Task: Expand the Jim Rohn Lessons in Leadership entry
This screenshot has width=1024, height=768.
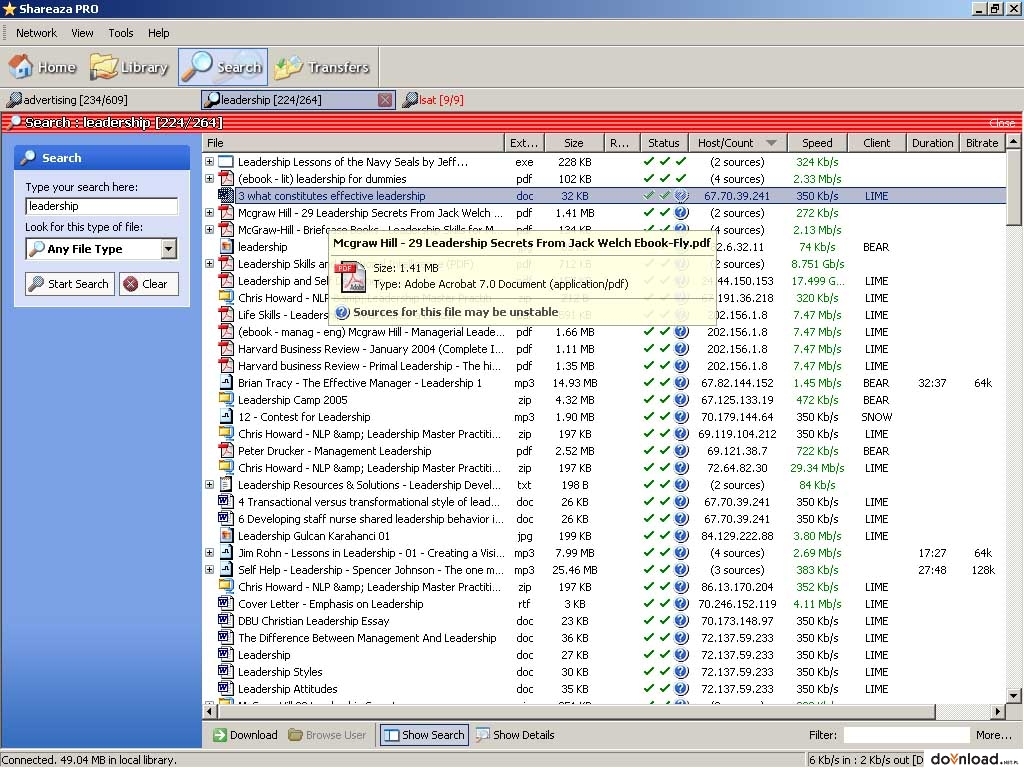Action: [x=210, y=552]
